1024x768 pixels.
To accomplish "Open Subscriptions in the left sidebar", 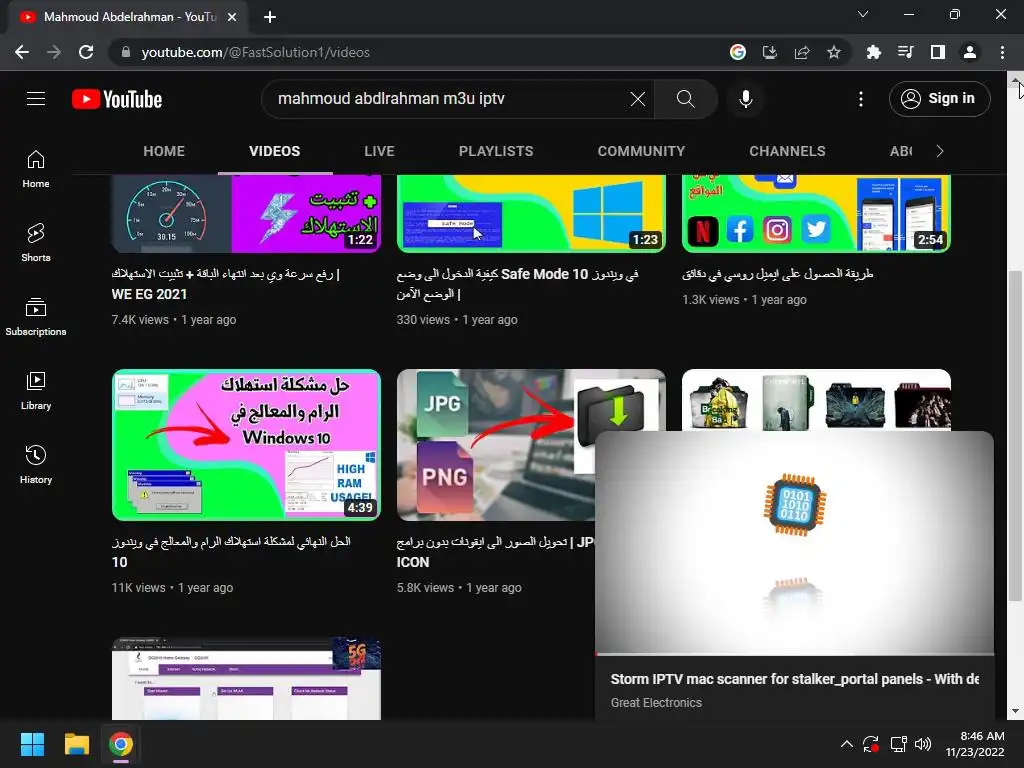I will coord(36,317).
